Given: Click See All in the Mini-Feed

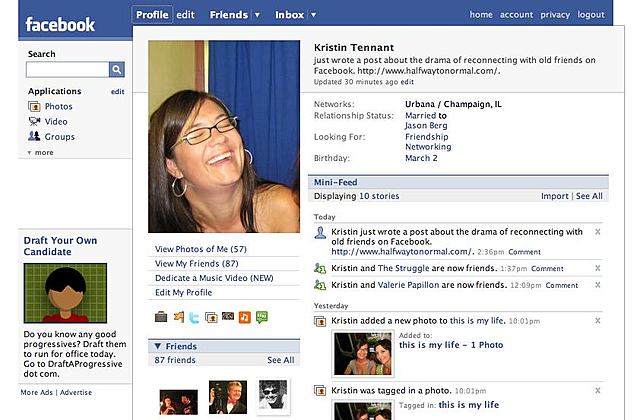Looking at the screenshot, I should (x=589, y=196).
